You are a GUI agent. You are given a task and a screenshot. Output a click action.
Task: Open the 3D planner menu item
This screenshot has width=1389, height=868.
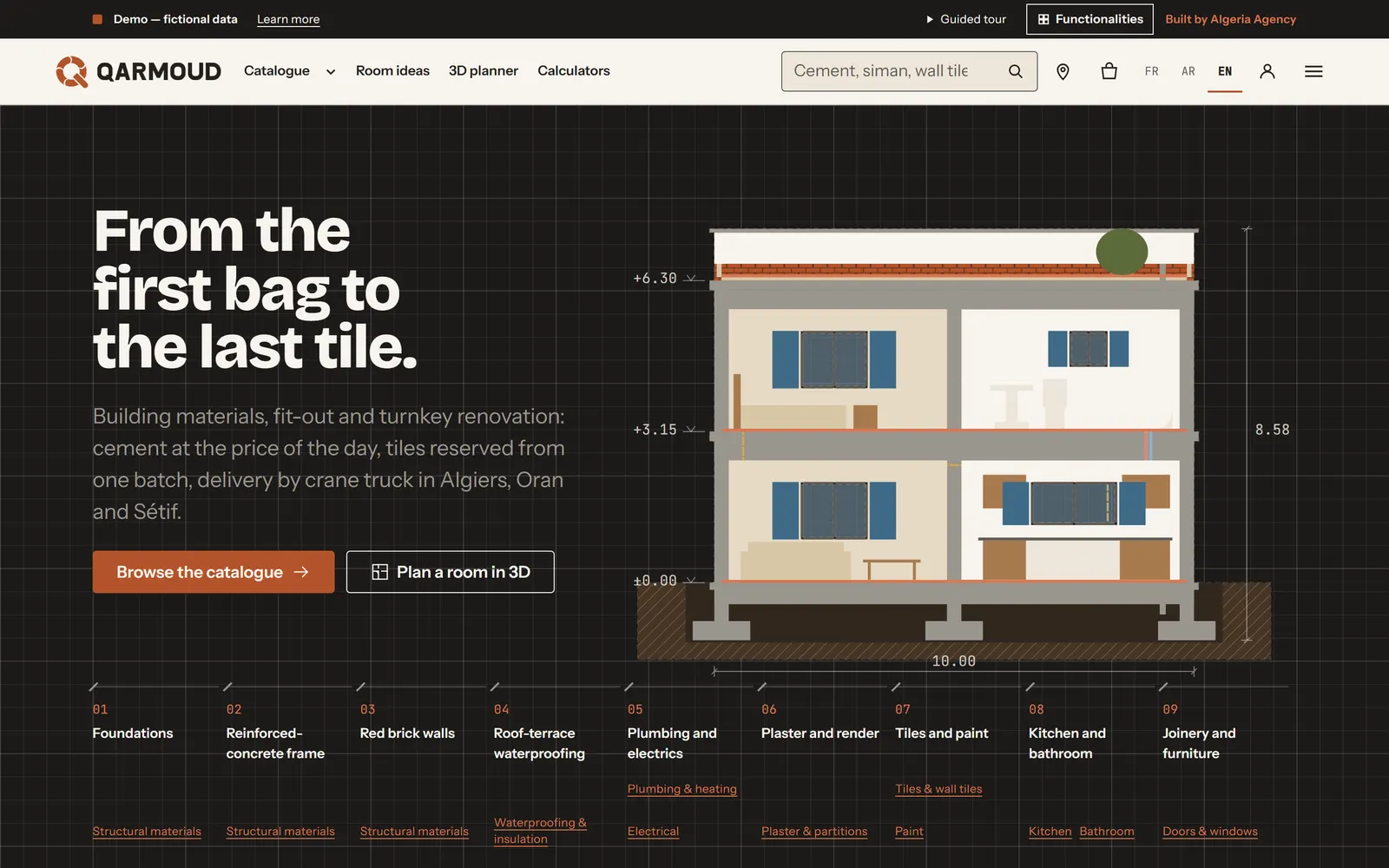click(x=484, y=70)
